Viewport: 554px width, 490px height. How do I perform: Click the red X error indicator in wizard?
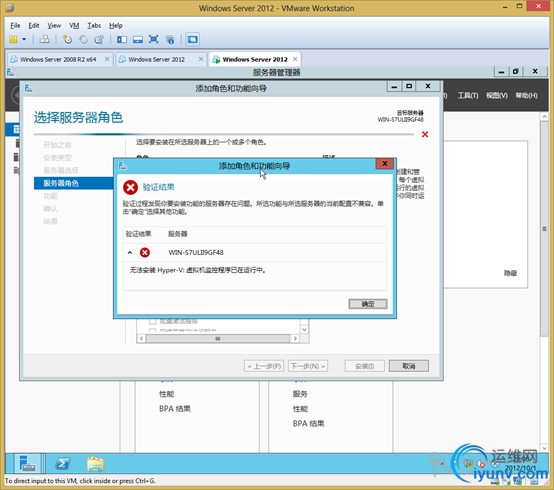tap(425, 134)
